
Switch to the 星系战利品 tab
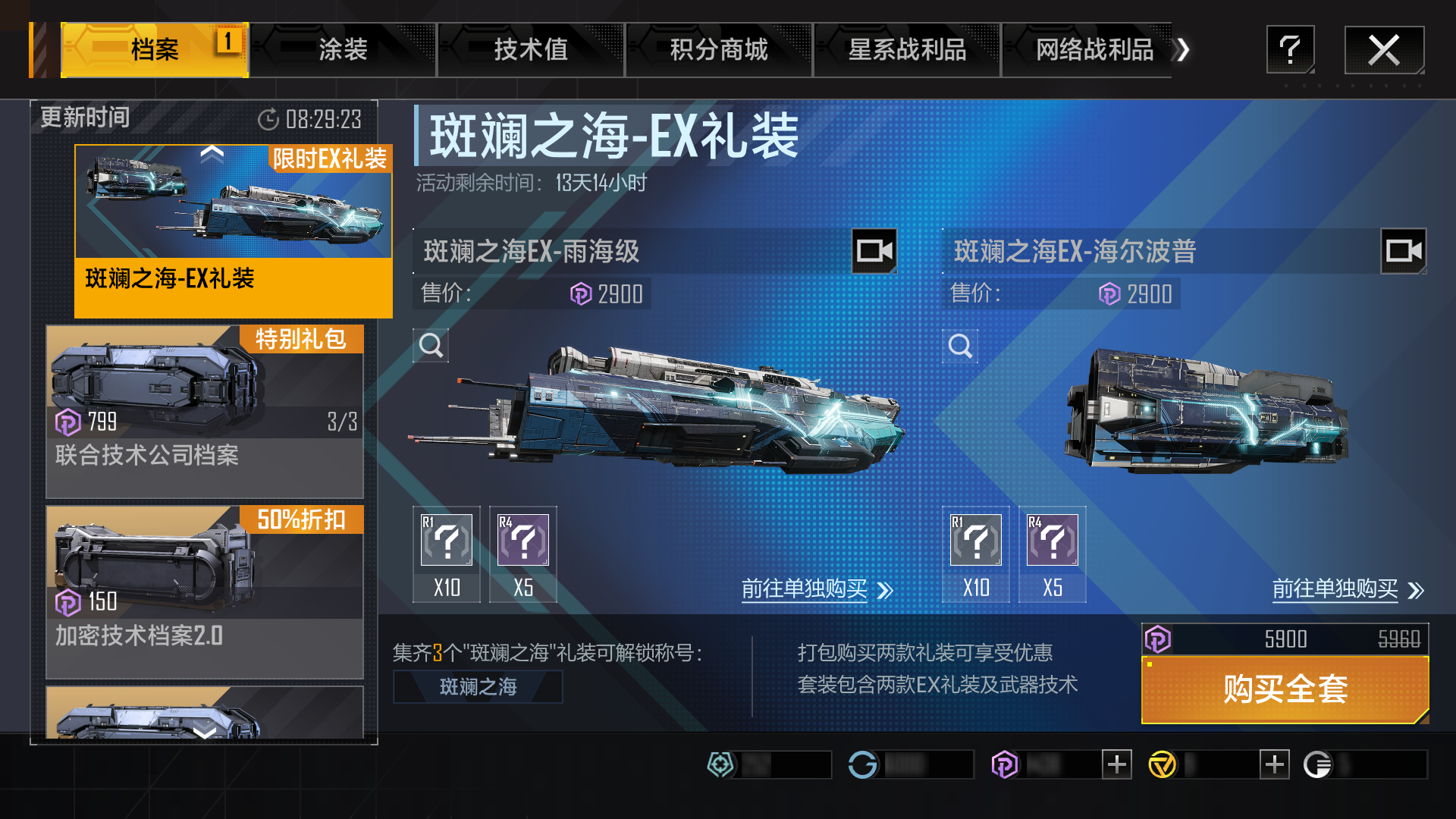click(907, 50)
